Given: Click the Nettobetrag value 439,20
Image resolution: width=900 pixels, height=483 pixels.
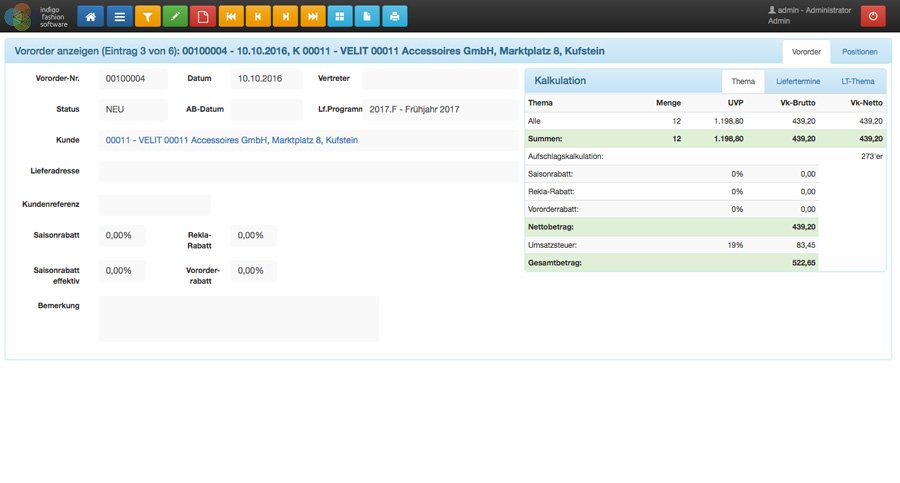Looking at the screenshot, I should click(x=804, y=227).
